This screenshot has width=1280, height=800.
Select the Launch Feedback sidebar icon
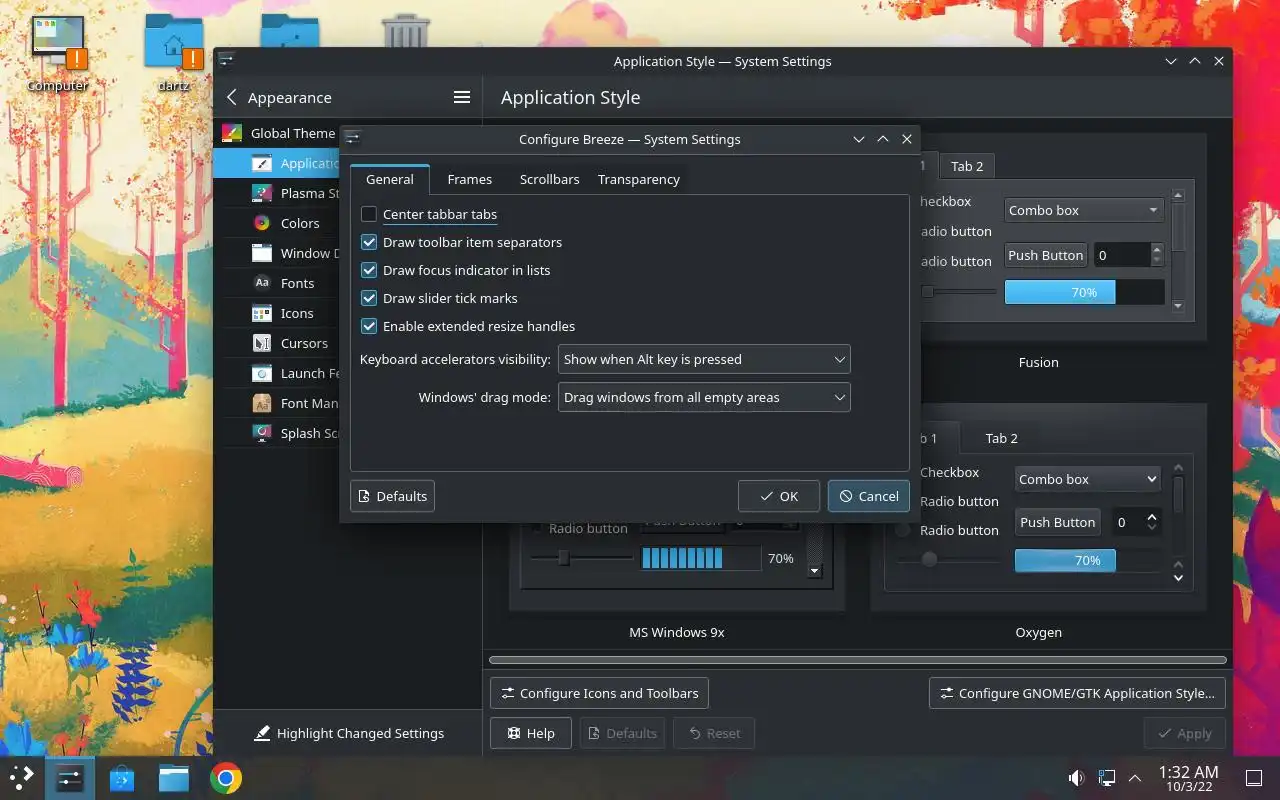click(261, 373)
